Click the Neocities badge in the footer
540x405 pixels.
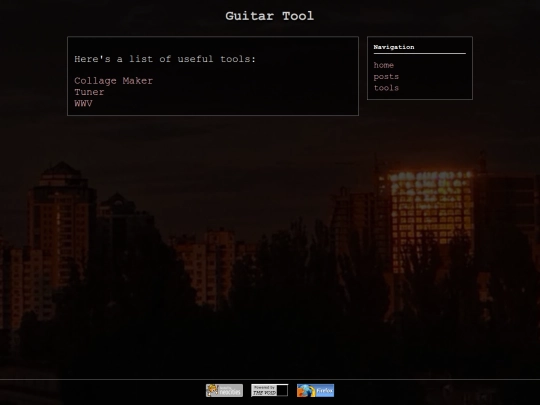224,391
